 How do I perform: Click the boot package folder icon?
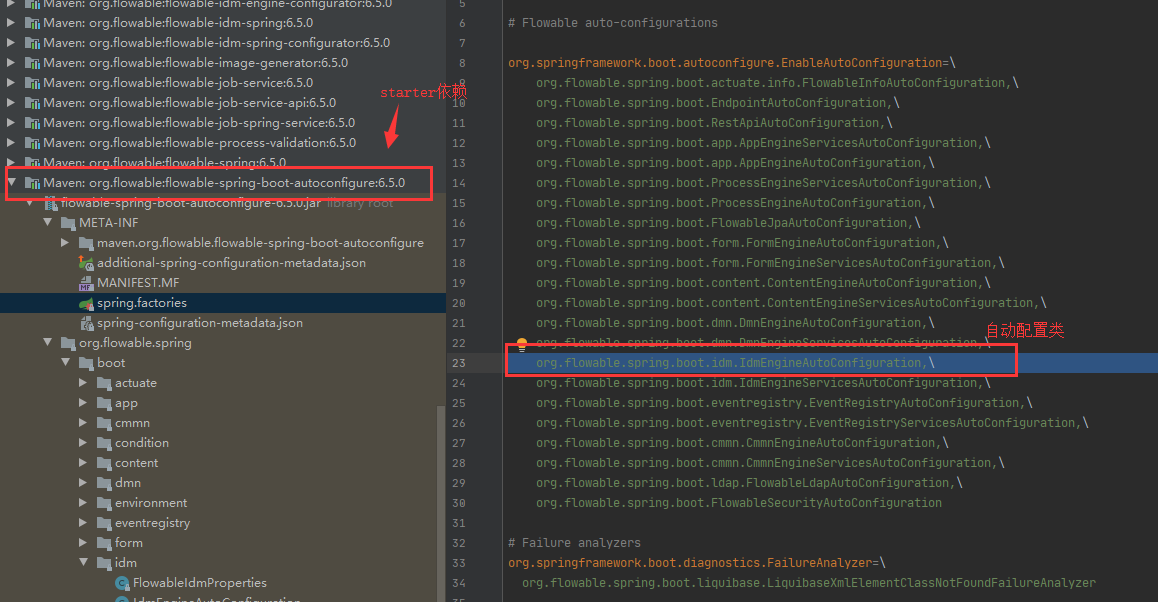(86, 363)
